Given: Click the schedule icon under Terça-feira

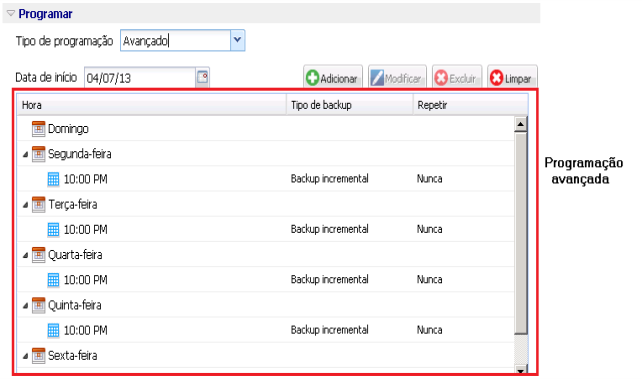Looking at the screenshot, I should (x=53, y=230).
